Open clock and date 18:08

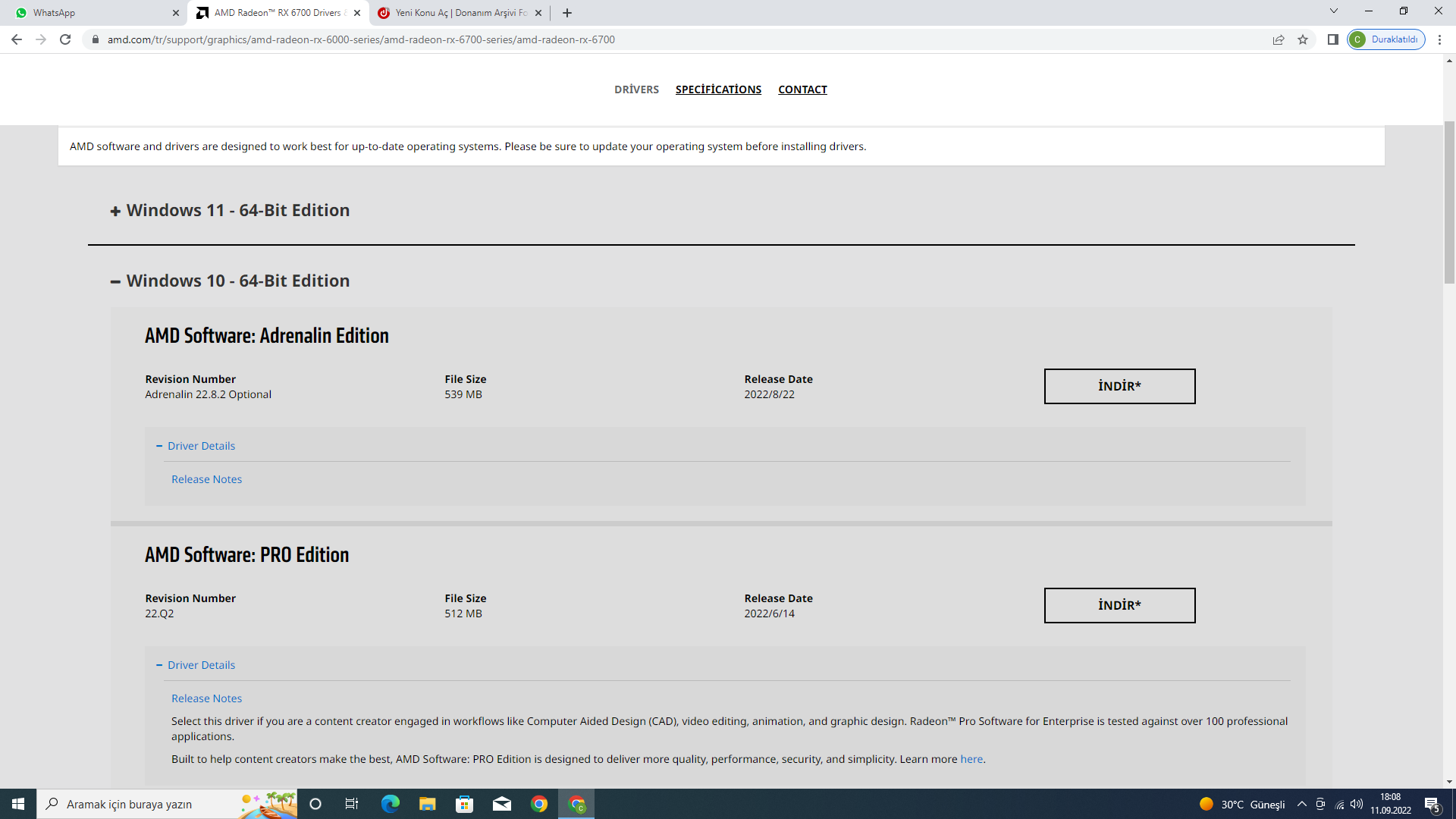pyautogui.click(x=1391, y=804)
